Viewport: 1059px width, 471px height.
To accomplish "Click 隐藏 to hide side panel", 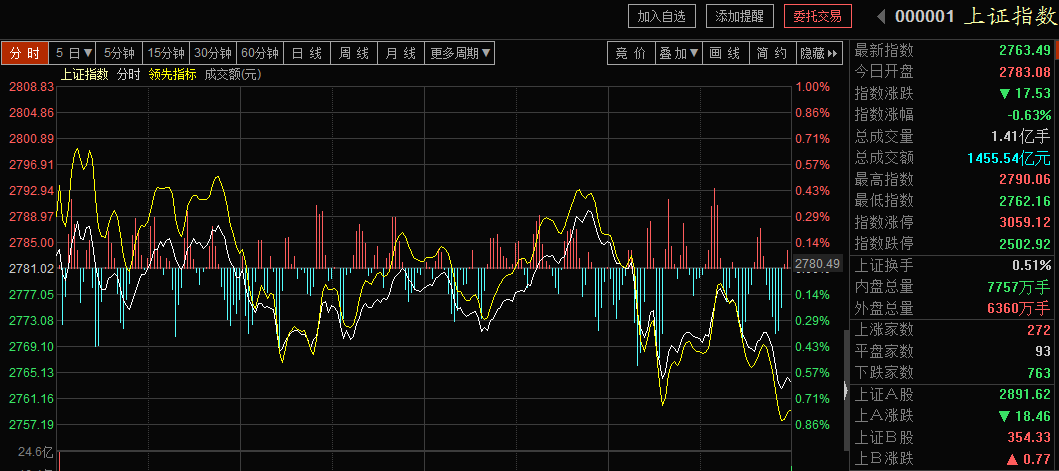I will pyautogui.click(x=820, y=53).
